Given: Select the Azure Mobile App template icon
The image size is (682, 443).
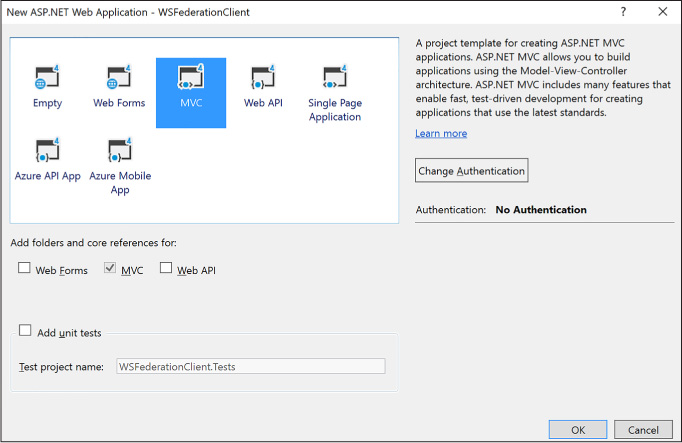Looking at the screenshot, I should point(120,150).
